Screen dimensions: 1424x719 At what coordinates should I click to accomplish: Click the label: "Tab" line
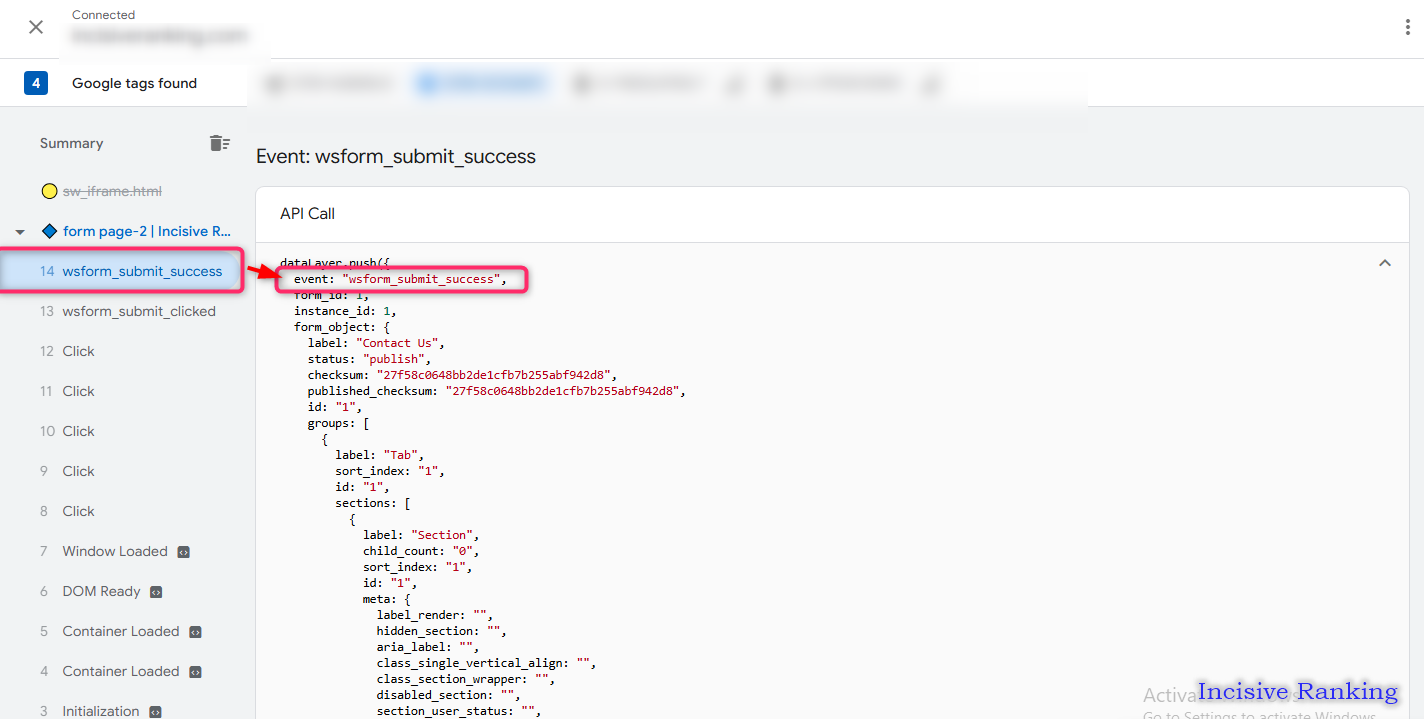(x=379, y=455)
